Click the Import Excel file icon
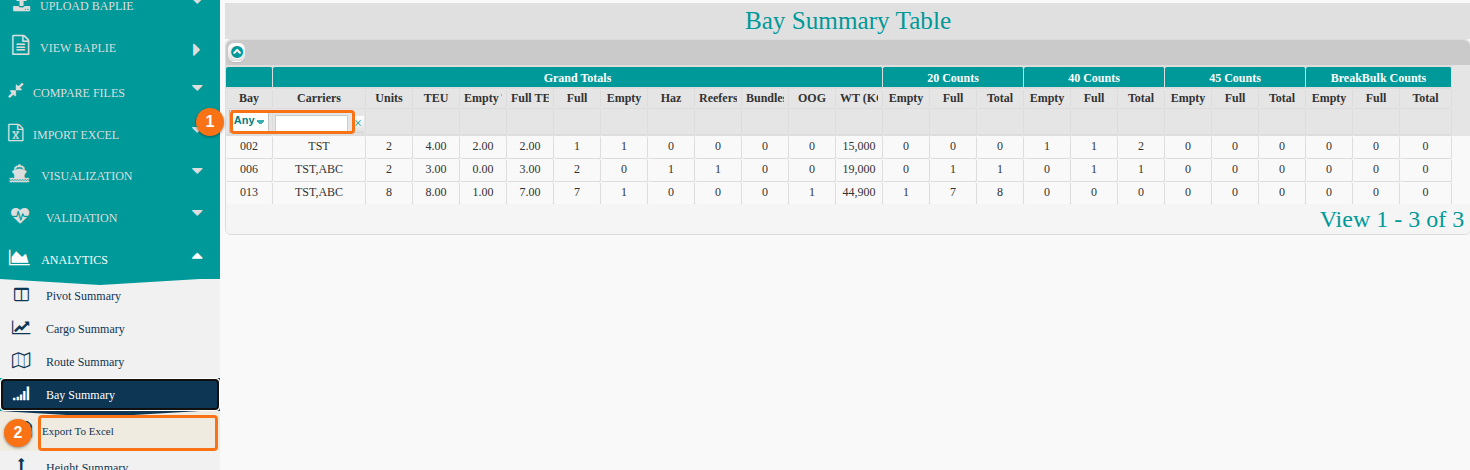Image resolution: width=1470 pixels, height=470 pixels. click(x=16, y=133)
